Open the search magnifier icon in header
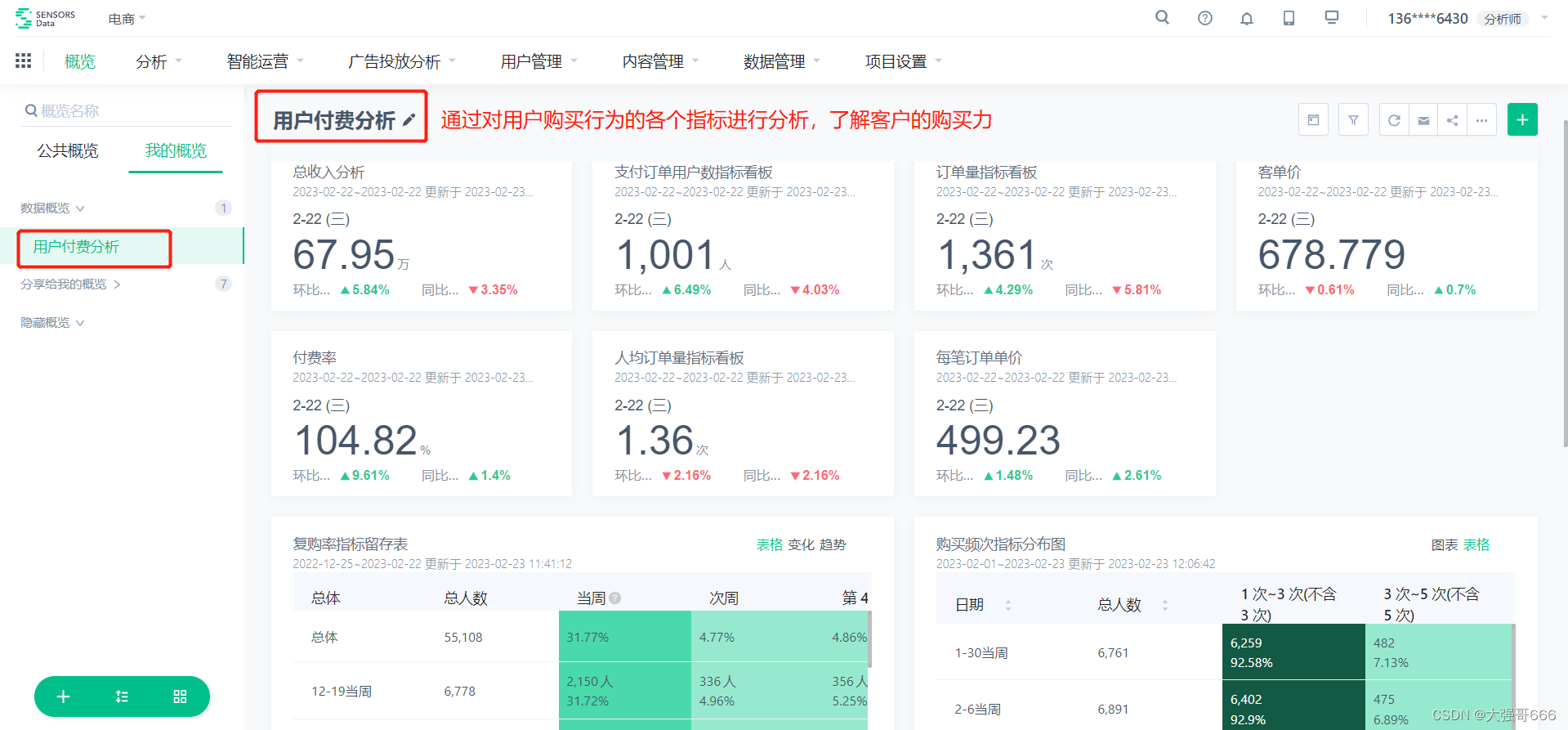Screen dimensions: 1568x730 pyautogui.click(x=1162, y=17)
